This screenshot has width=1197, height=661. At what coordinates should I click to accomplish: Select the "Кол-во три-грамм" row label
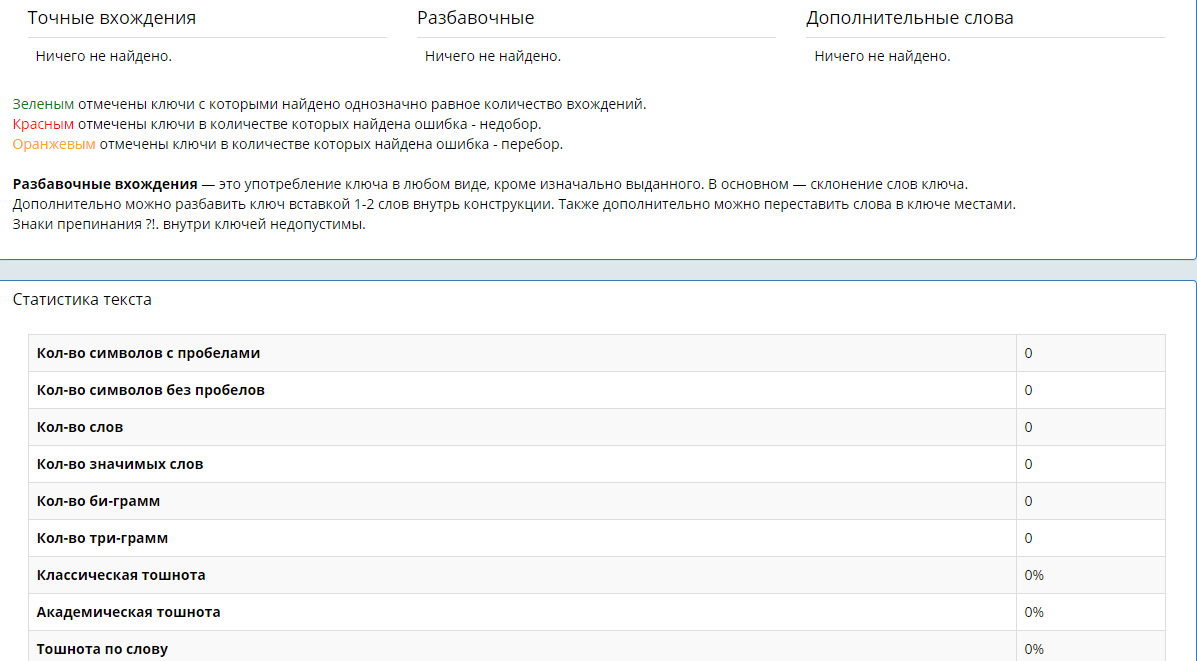pos(102,538)
